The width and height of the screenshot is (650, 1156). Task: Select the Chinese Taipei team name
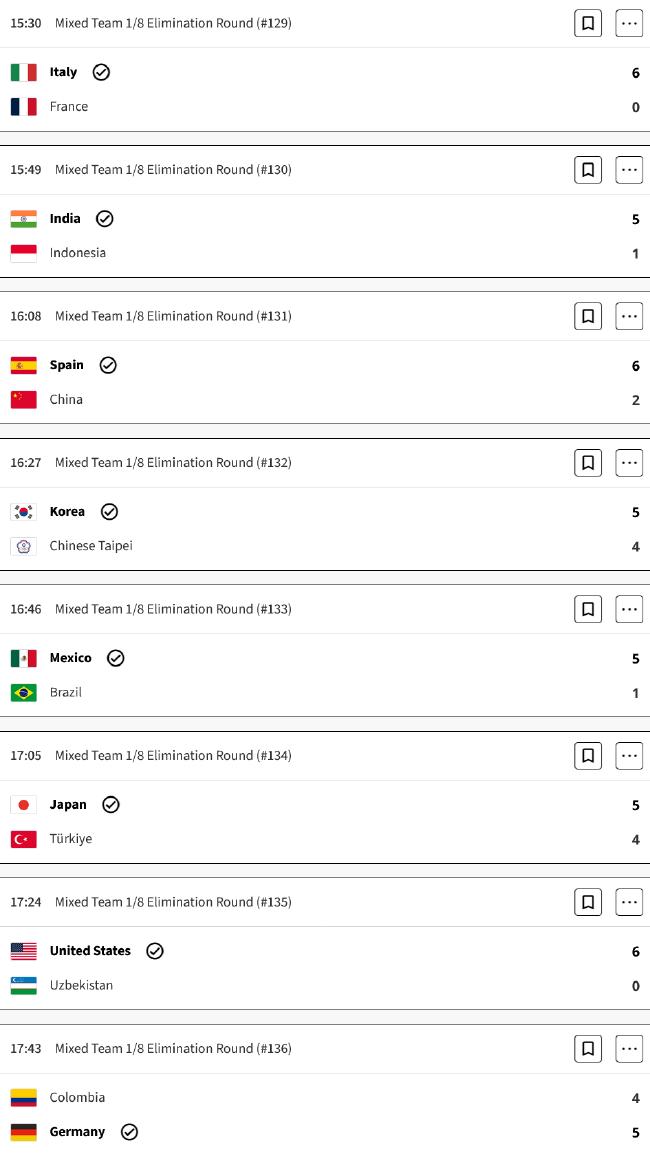click(x=91, y=546)
